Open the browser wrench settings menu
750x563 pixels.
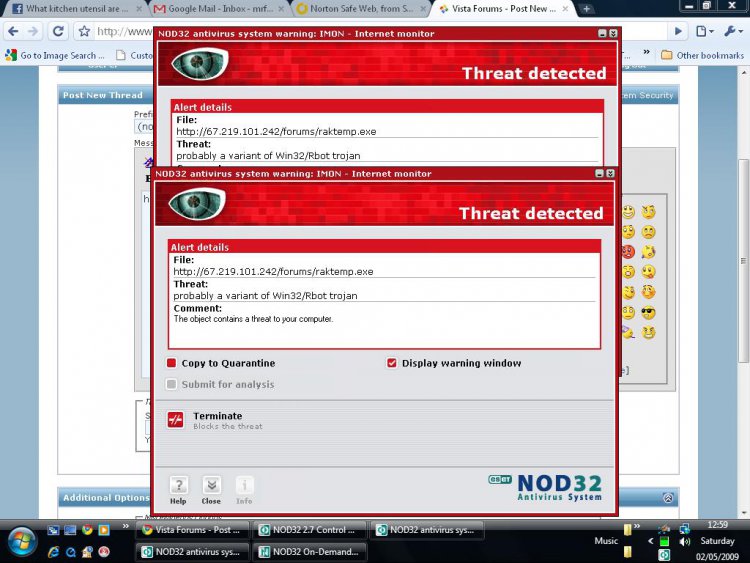click(732, 32)
